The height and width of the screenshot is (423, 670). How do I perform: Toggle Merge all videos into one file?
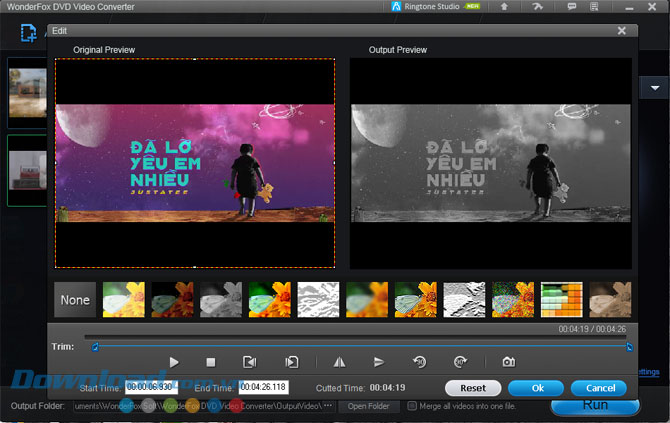tap(411, 406)
